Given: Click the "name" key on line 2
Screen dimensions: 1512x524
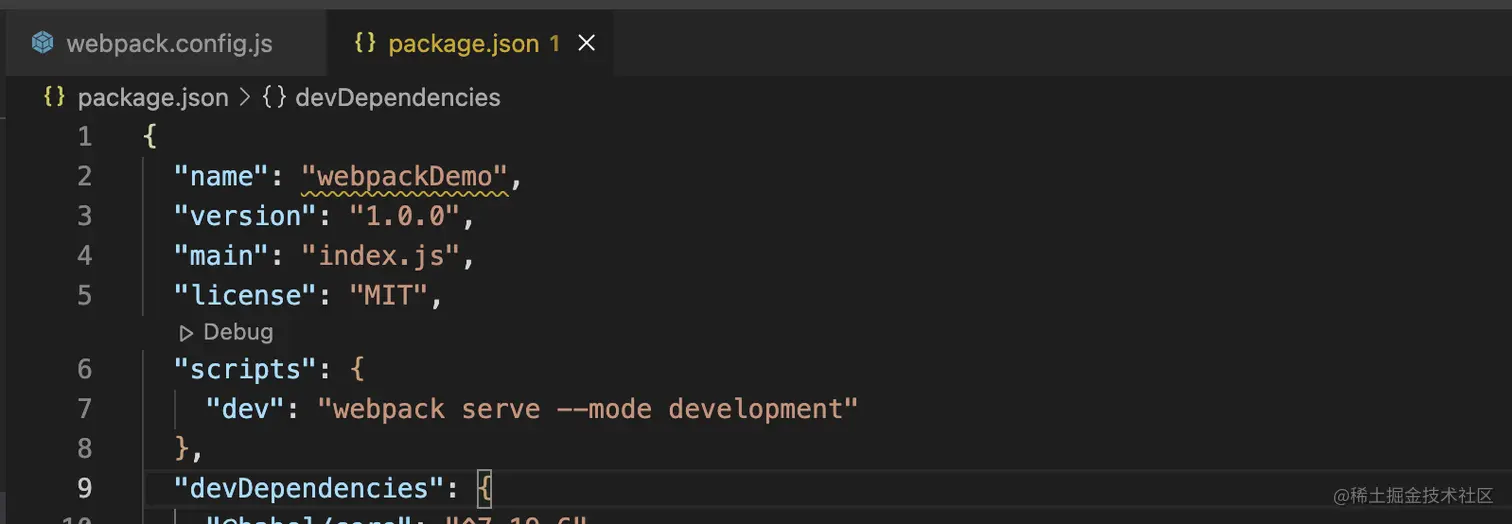Looking at the screenshot, I should tap(222, 176).
